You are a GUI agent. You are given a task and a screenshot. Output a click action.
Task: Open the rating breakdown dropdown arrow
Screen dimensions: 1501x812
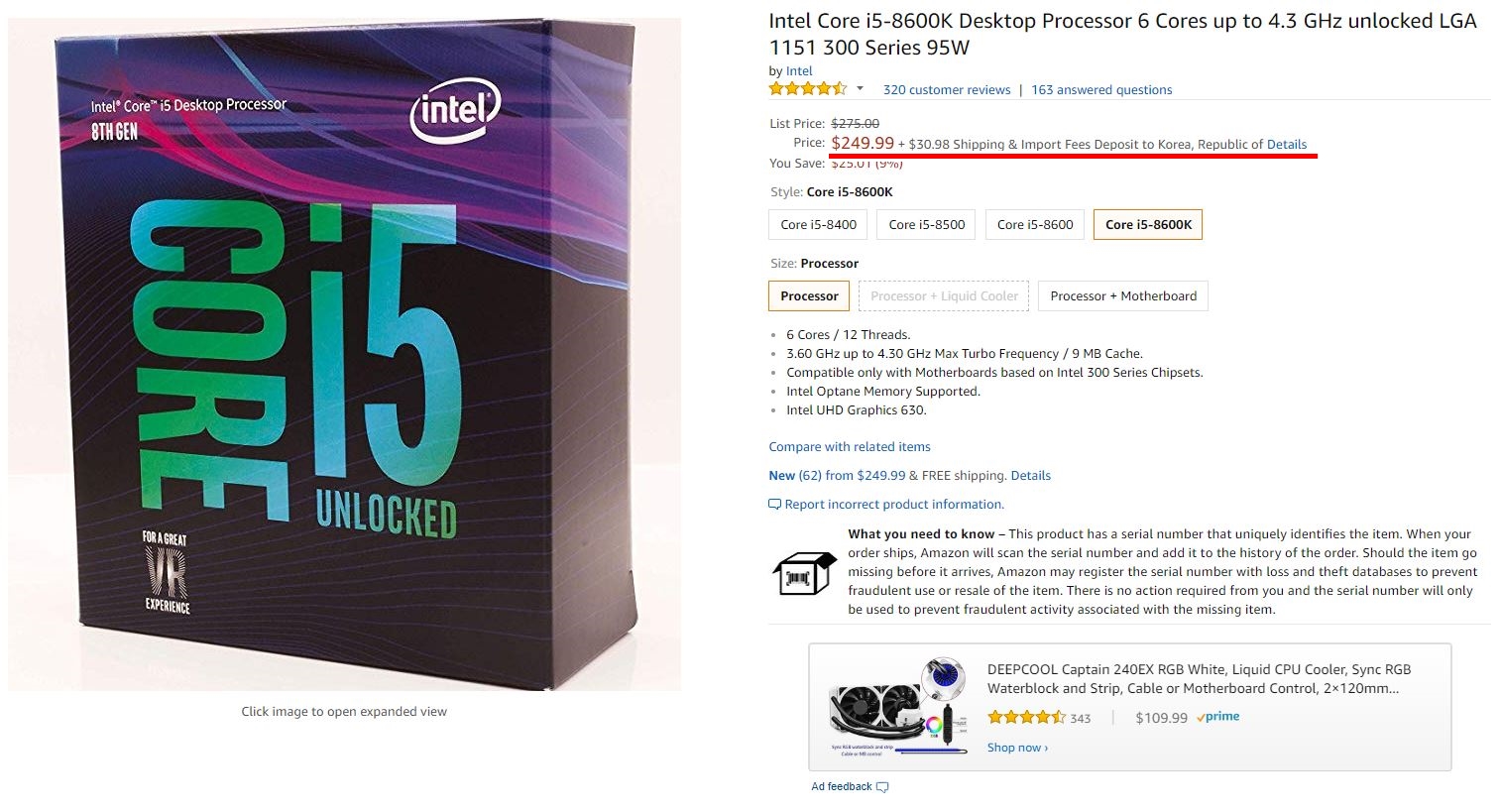860,89
